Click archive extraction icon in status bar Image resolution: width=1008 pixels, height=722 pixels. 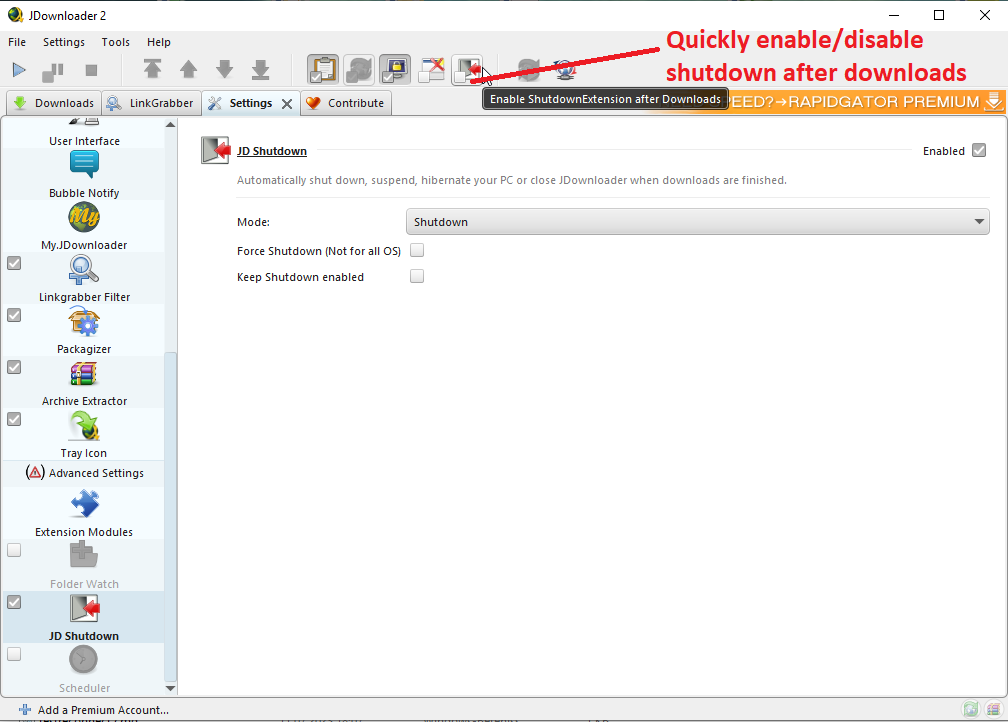(994, 709)
